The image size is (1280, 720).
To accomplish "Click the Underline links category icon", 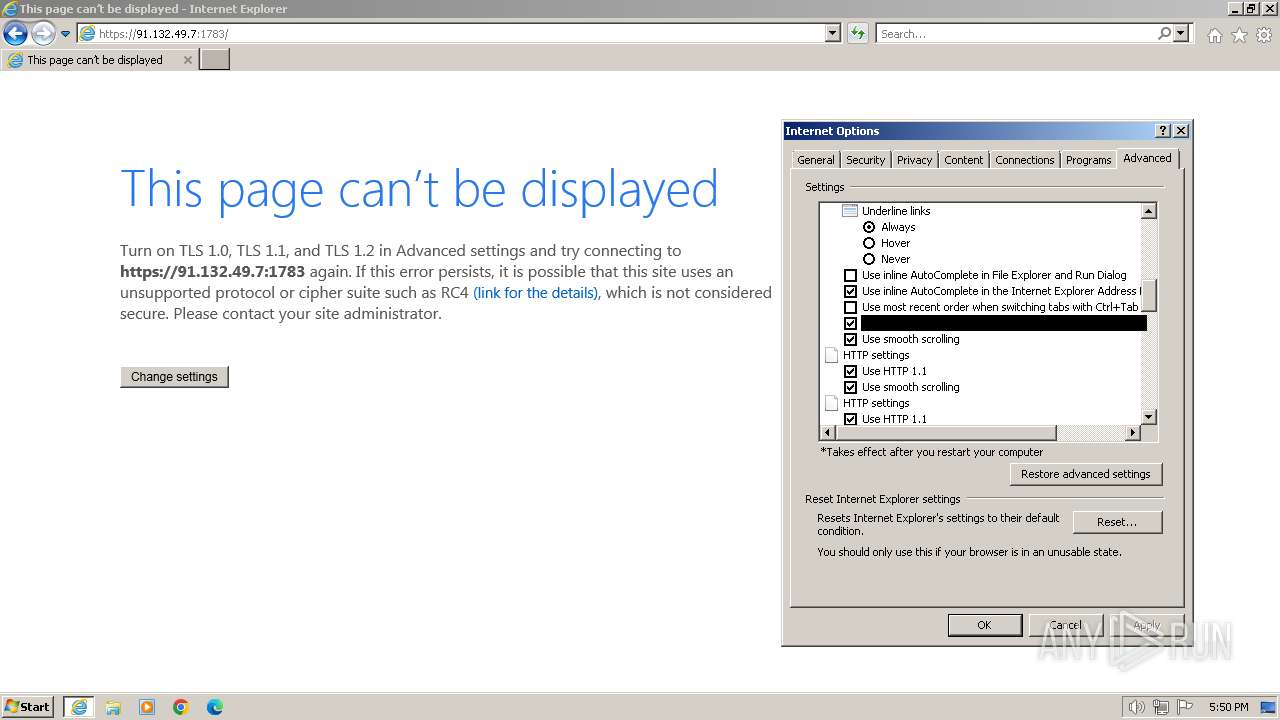I will coord(850,211).
